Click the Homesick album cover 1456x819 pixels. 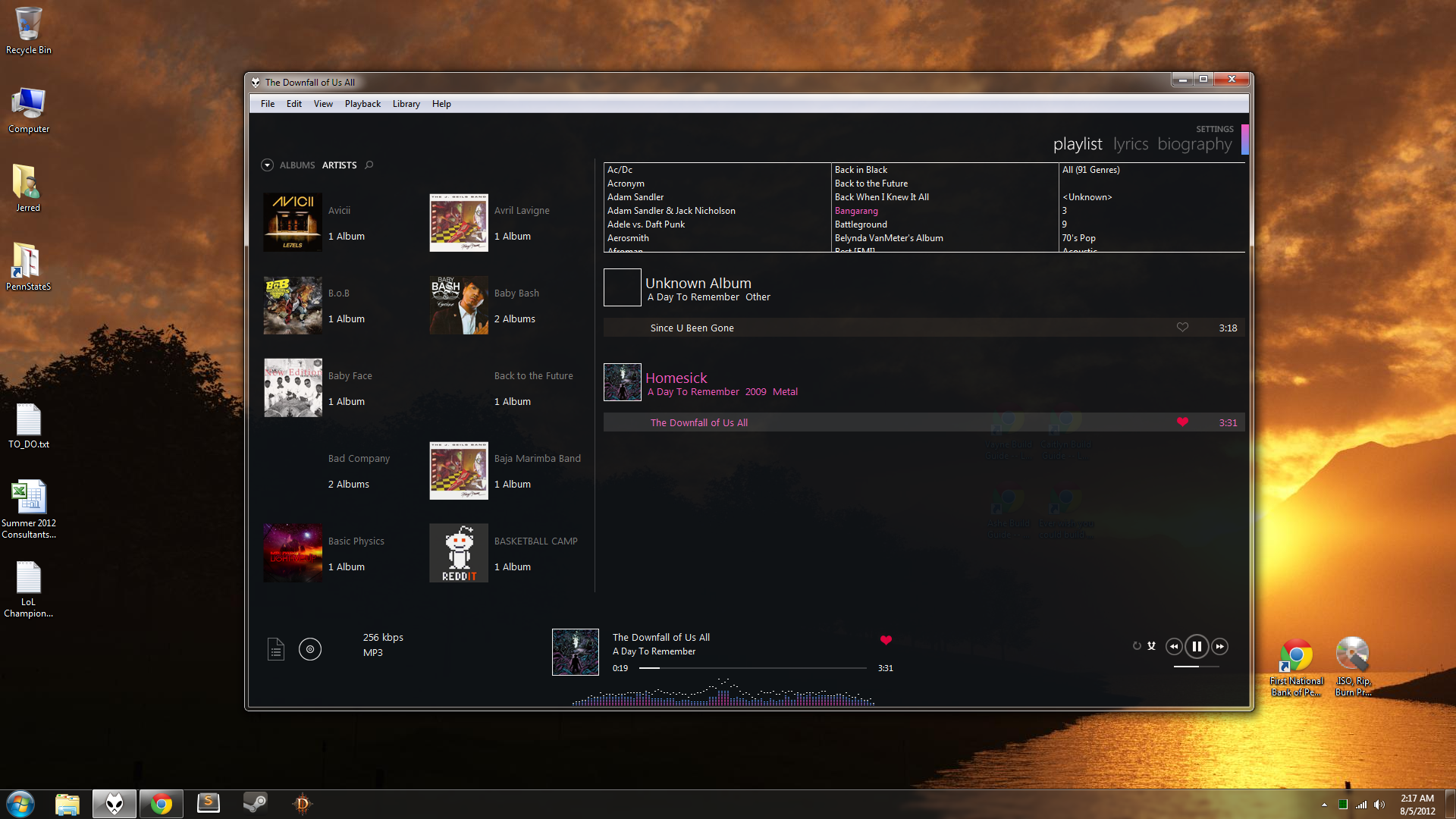(x=623, y=382)
